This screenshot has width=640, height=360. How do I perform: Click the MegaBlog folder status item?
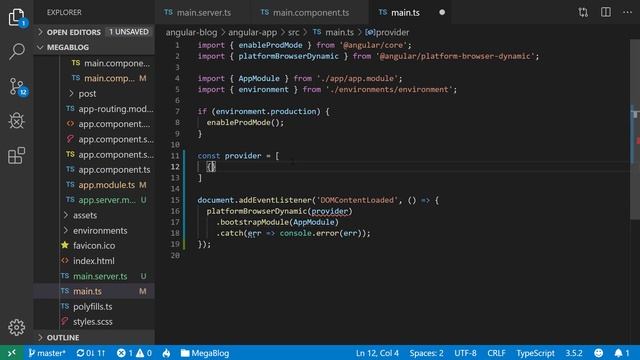[x=205, y=353]
